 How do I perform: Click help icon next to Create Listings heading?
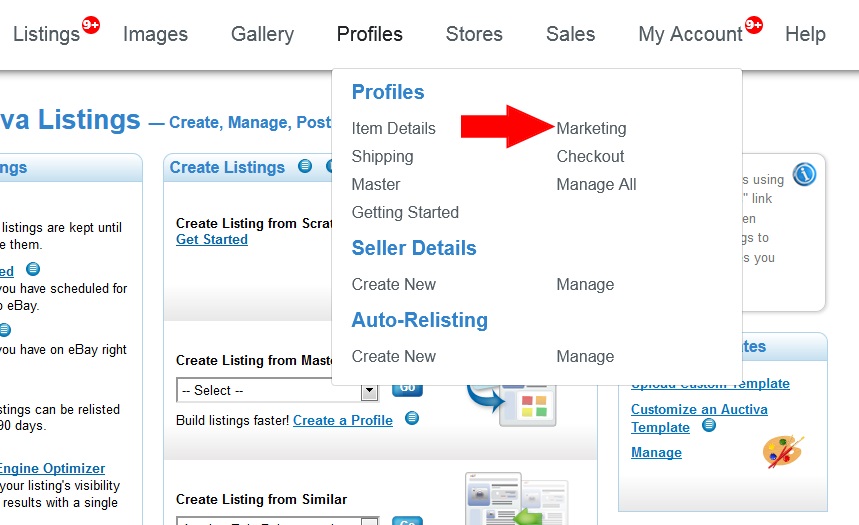coord(305,166)
